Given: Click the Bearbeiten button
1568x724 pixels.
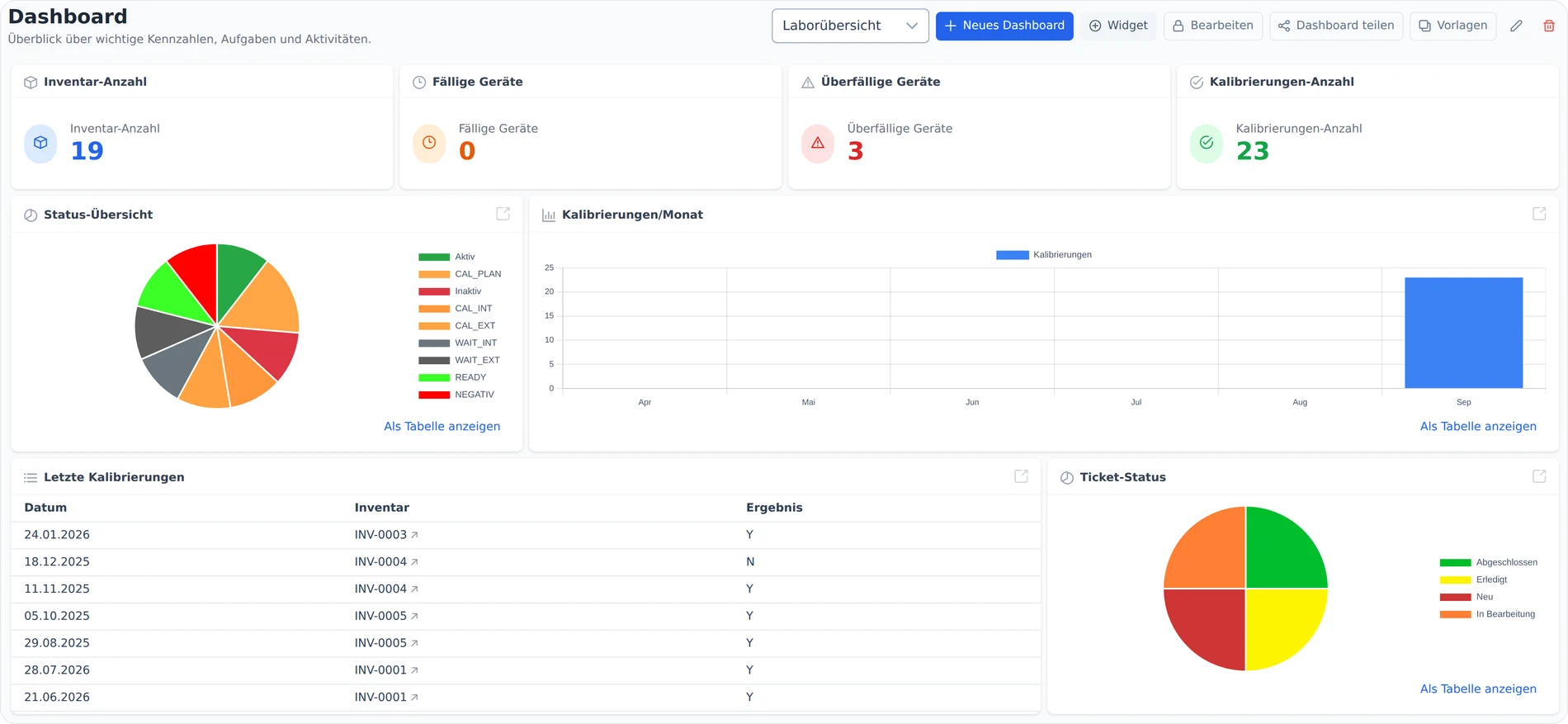Looking at the screenshot, I should [x=1213, y=26].
